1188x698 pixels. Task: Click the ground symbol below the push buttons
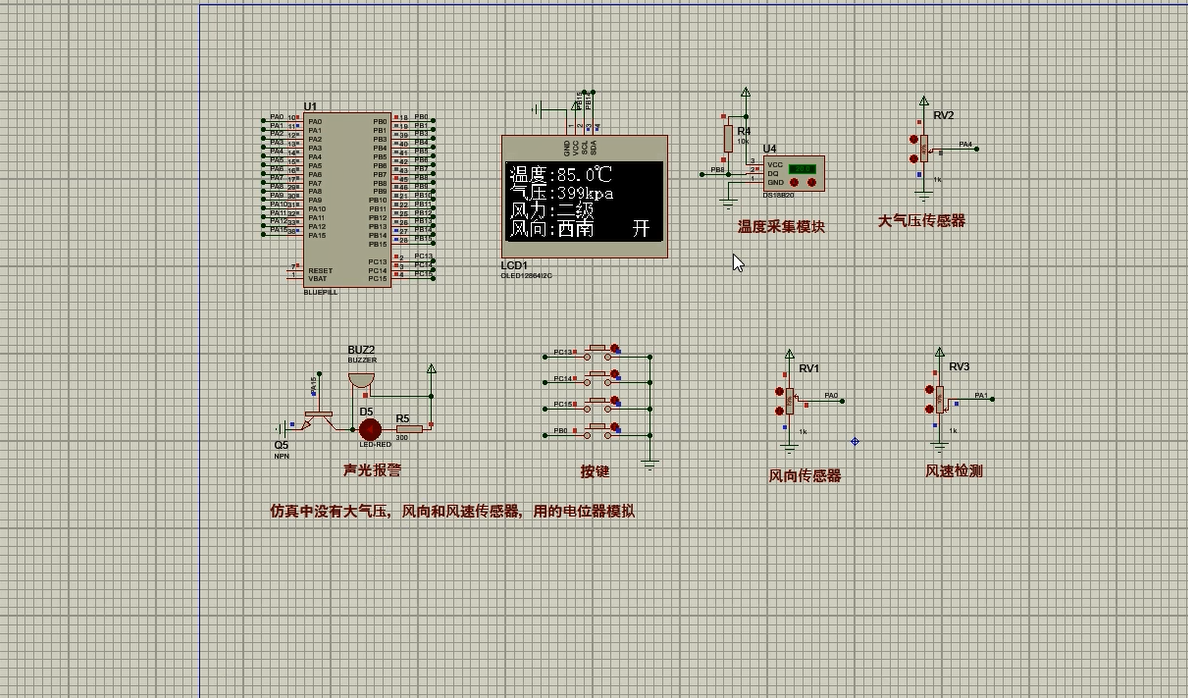pos(650,464)
